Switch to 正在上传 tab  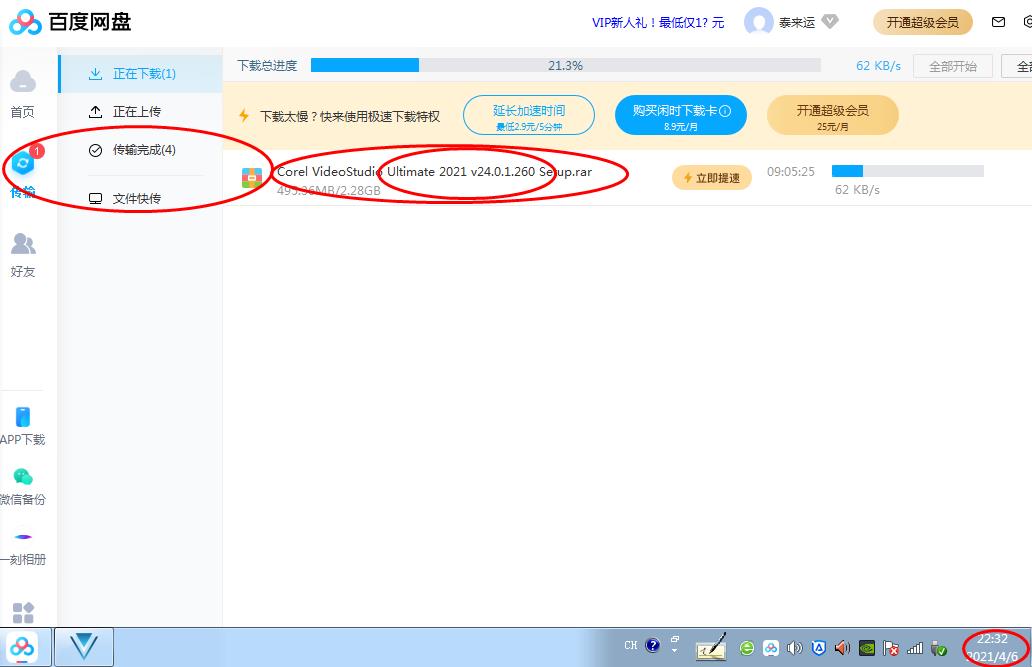click(140, 111)
